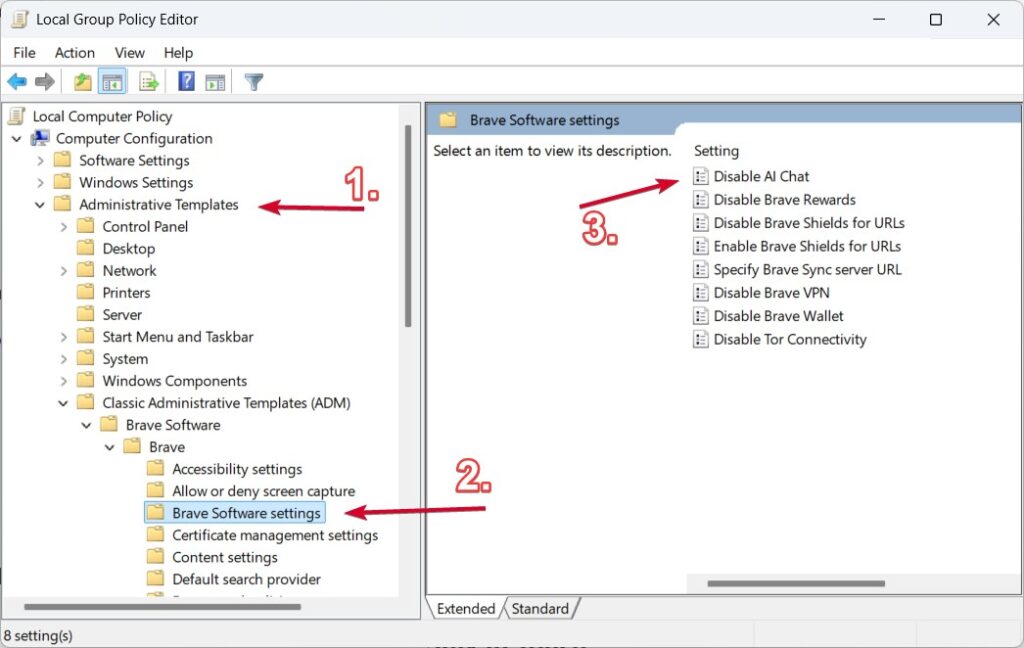Toggle Show/Hide Console Tree toolbar icon
The image size is (1024, 648).
112,82
